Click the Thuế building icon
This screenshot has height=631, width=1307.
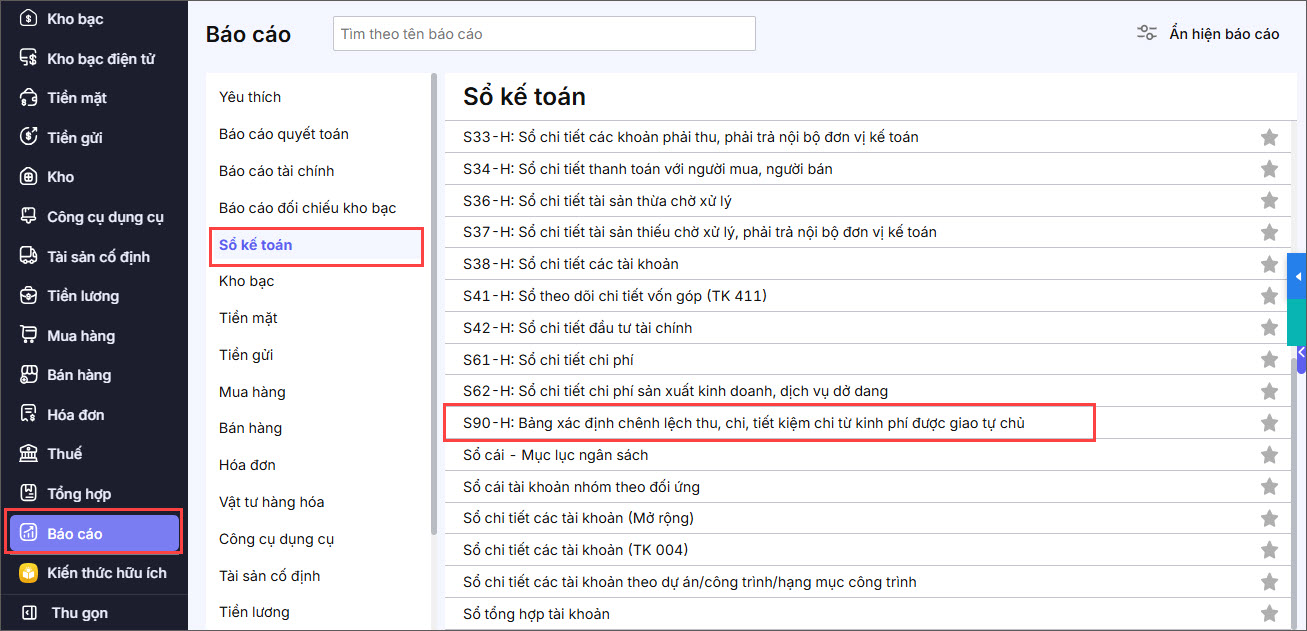29,454
